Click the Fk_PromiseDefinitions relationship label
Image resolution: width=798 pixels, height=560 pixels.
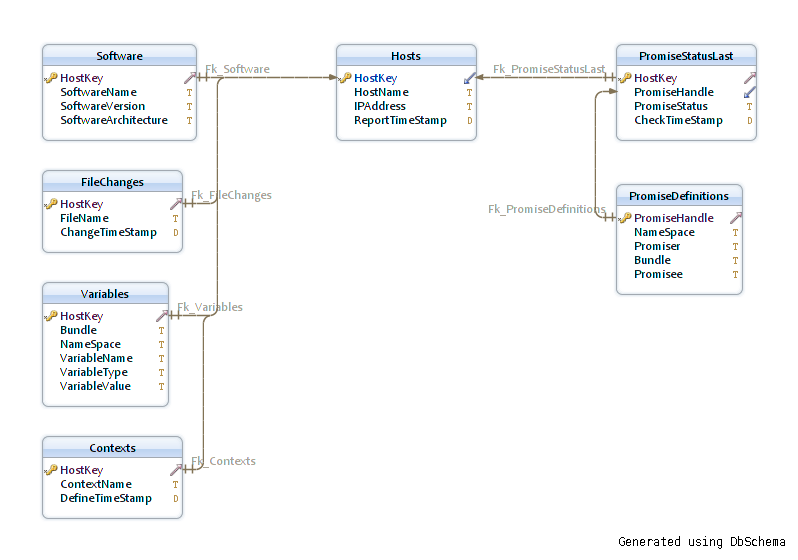point(547,209)
